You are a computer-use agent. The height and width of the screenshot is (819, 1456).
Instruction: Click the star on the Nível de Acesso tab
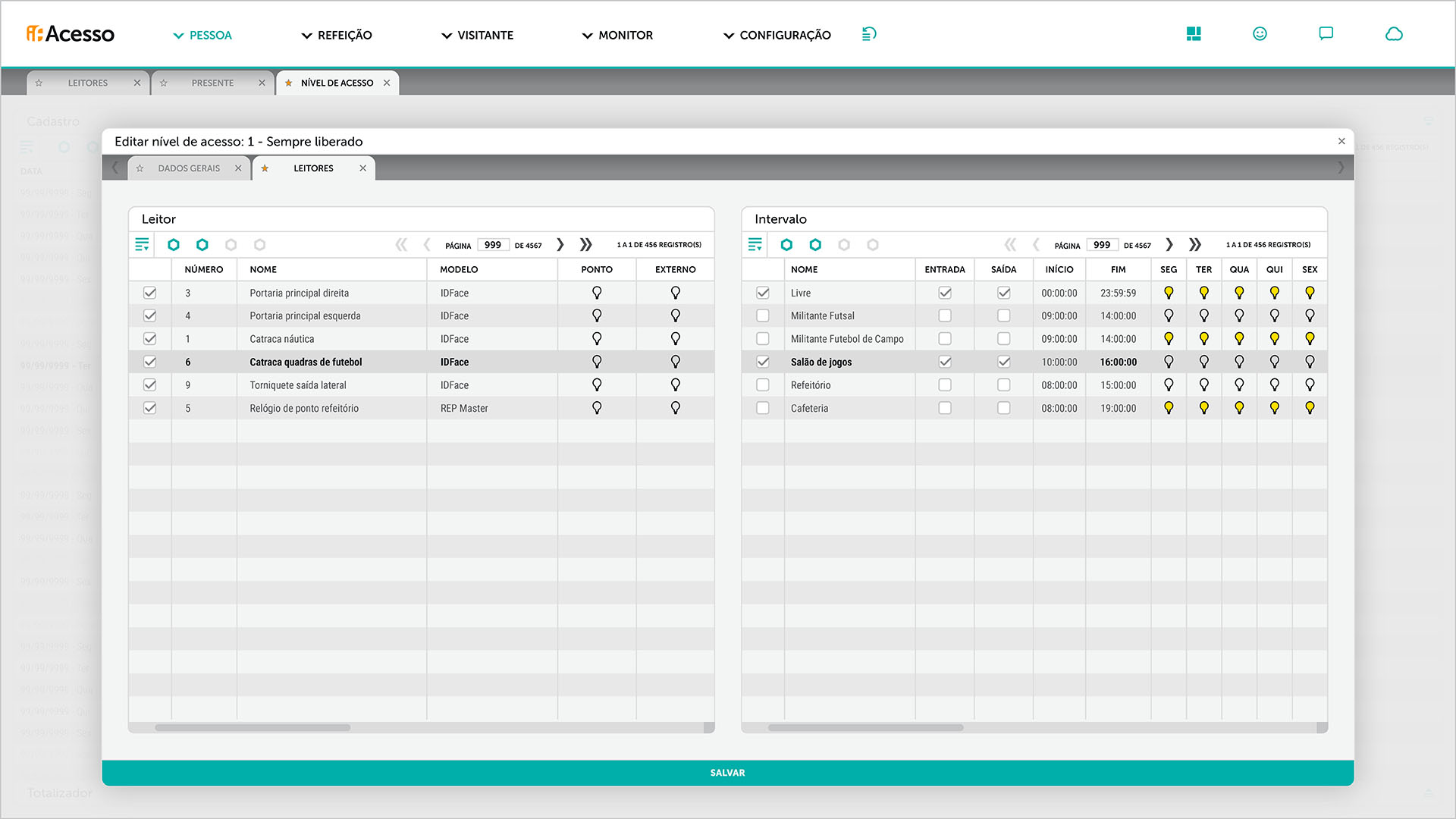coord(288,83)
